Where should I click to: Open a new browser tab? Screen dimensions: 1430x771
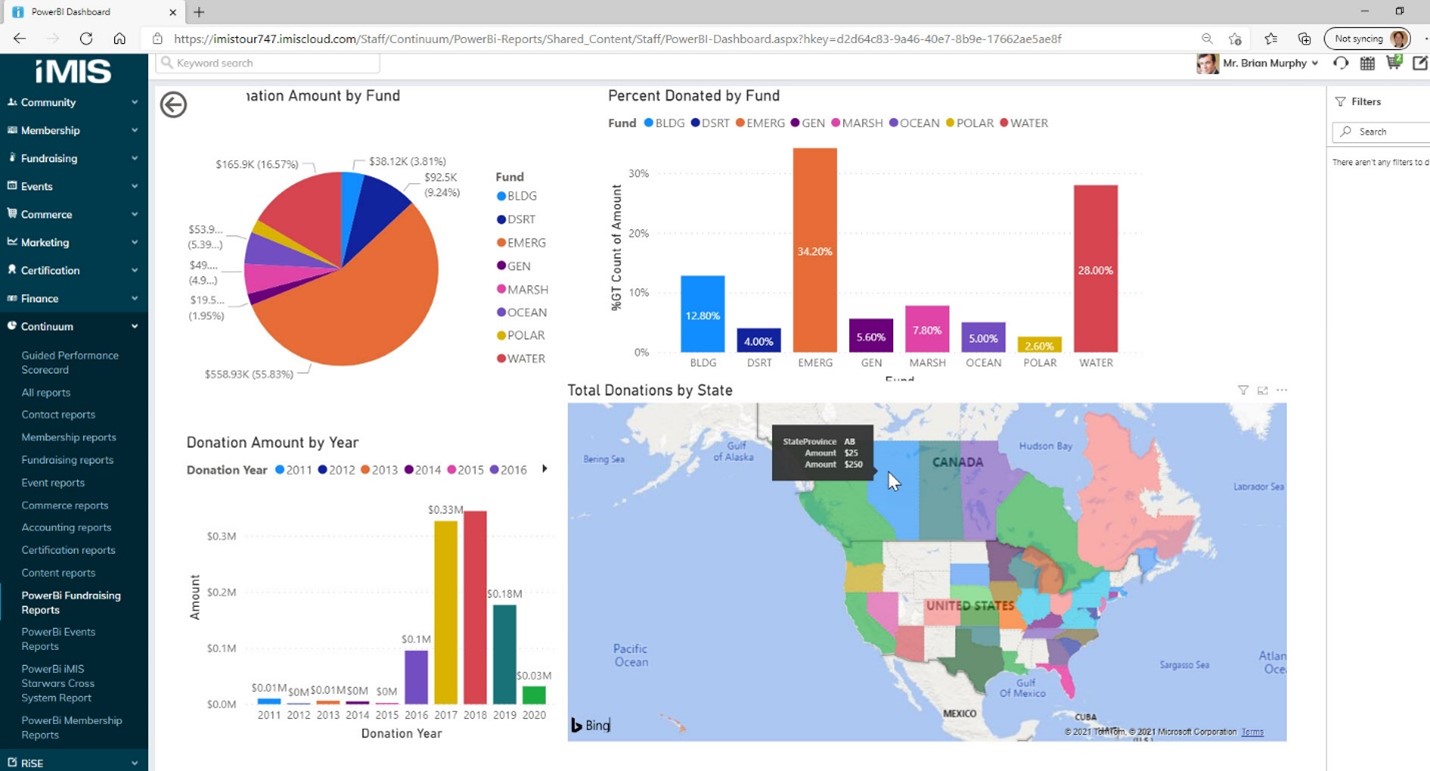[x=199, y=12]
